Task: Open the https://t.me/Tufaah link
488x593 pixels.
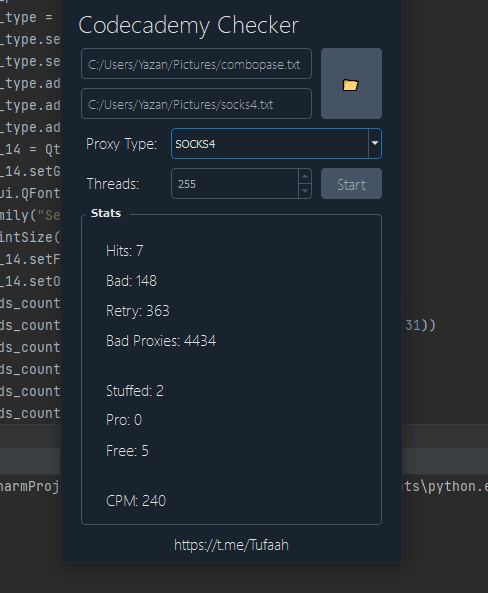Action: point(231,545)
